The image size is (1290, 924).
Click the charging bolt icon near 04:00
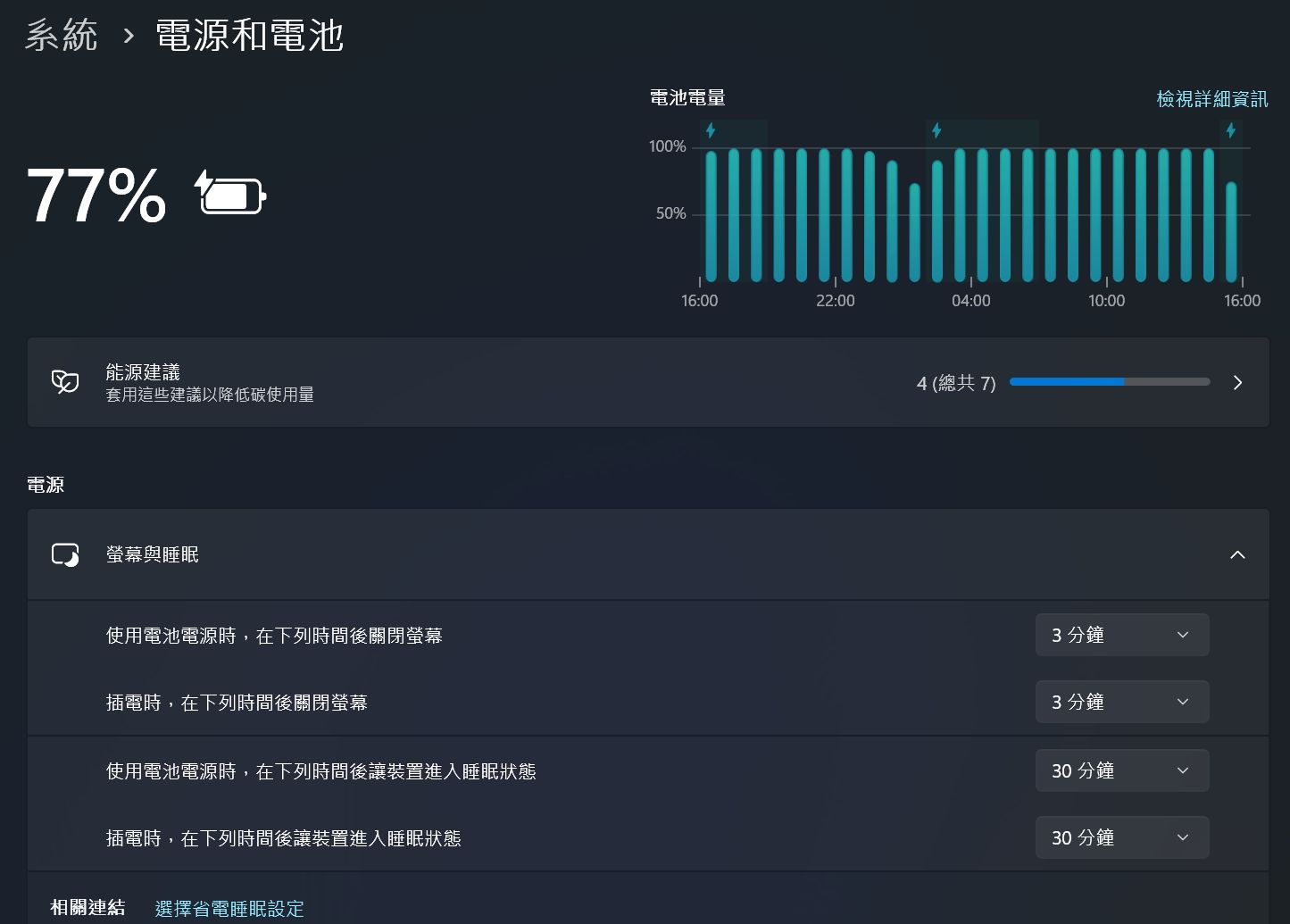pos(936,130)
